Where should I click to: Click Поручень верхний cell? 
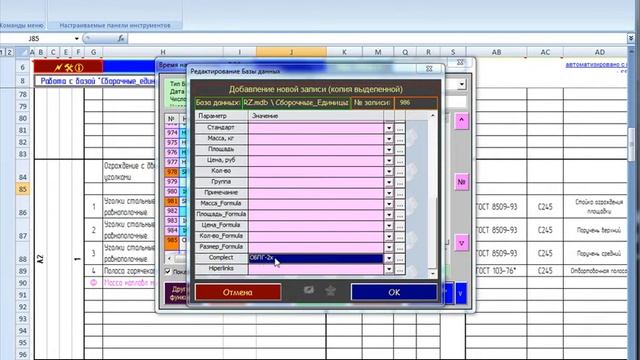599,230
